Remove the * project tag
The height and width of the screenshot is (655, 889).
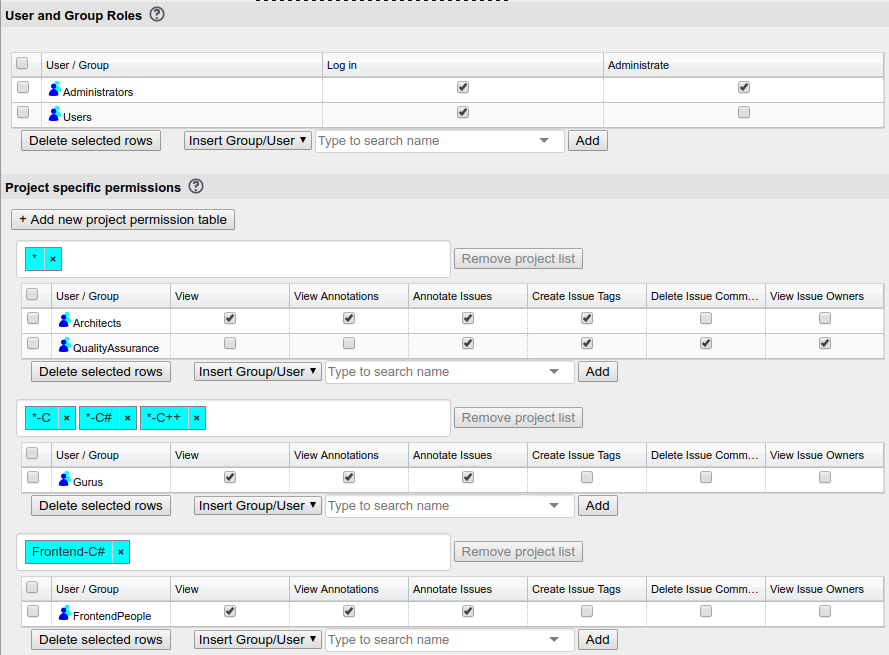[x=53, y=259]
